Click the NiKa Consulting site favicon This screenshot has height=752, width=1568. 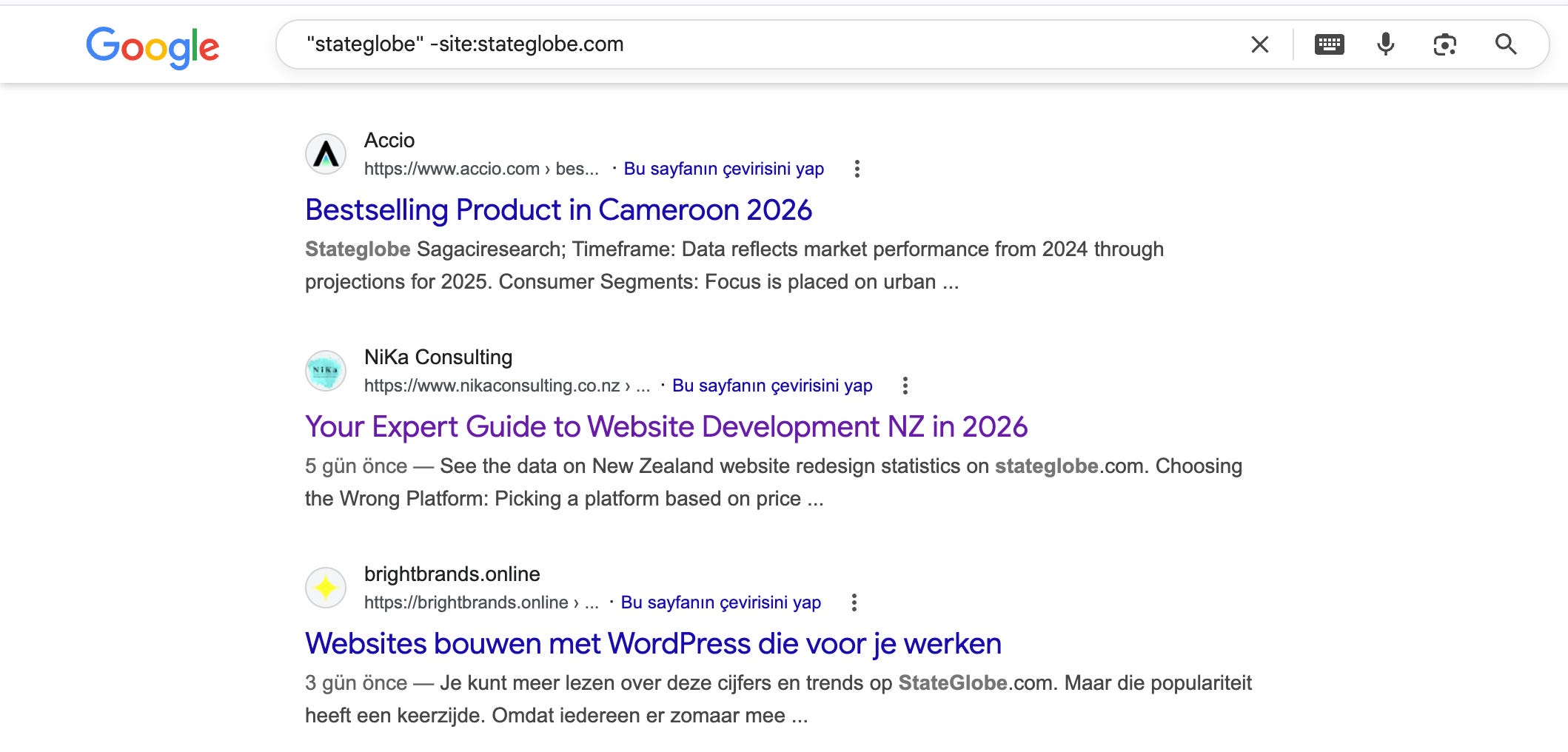click(326, 371)
